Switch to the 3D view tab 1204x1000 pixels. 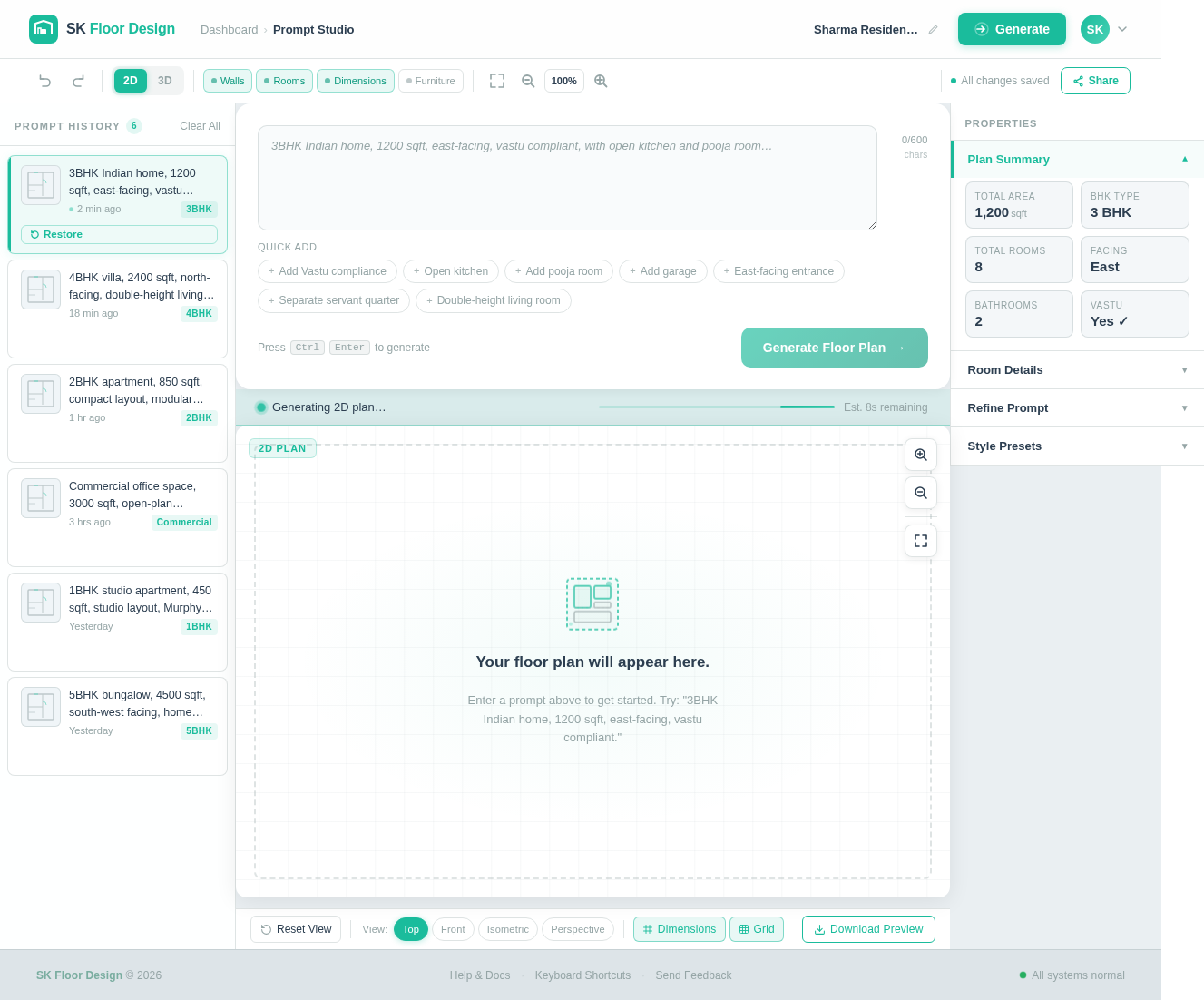coord(164,81)
